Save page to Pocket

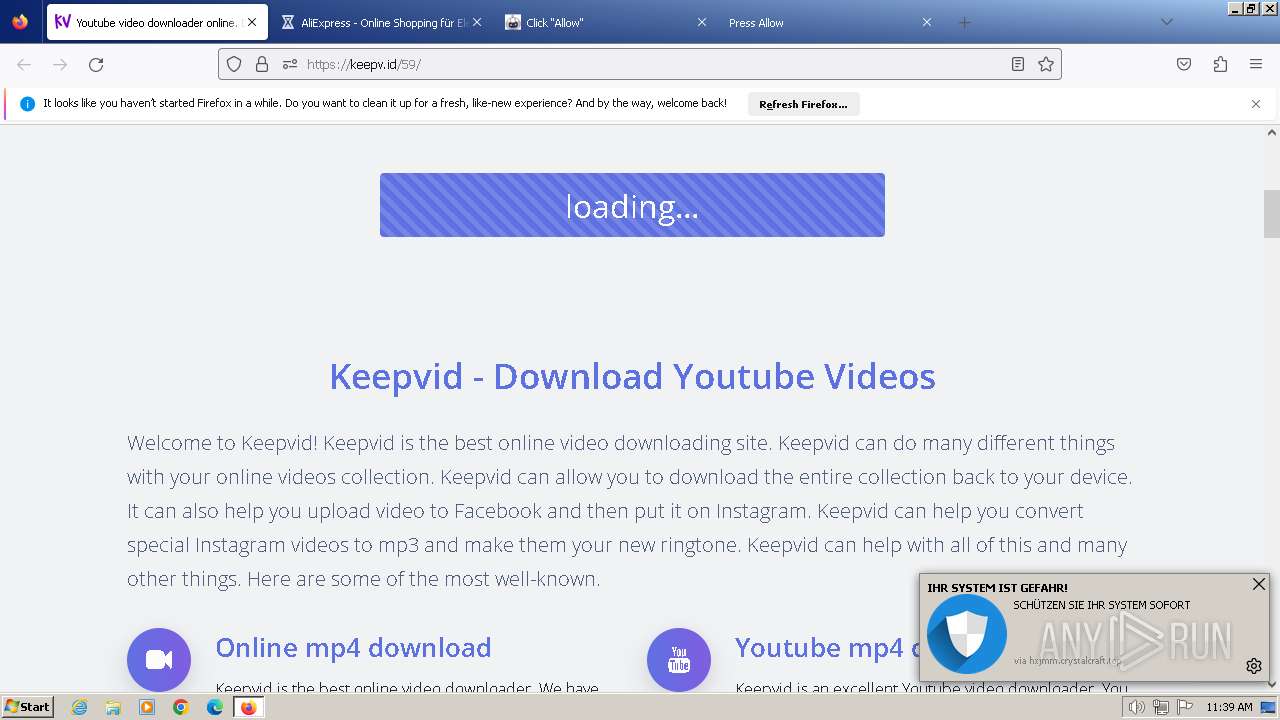(1184, 64)
